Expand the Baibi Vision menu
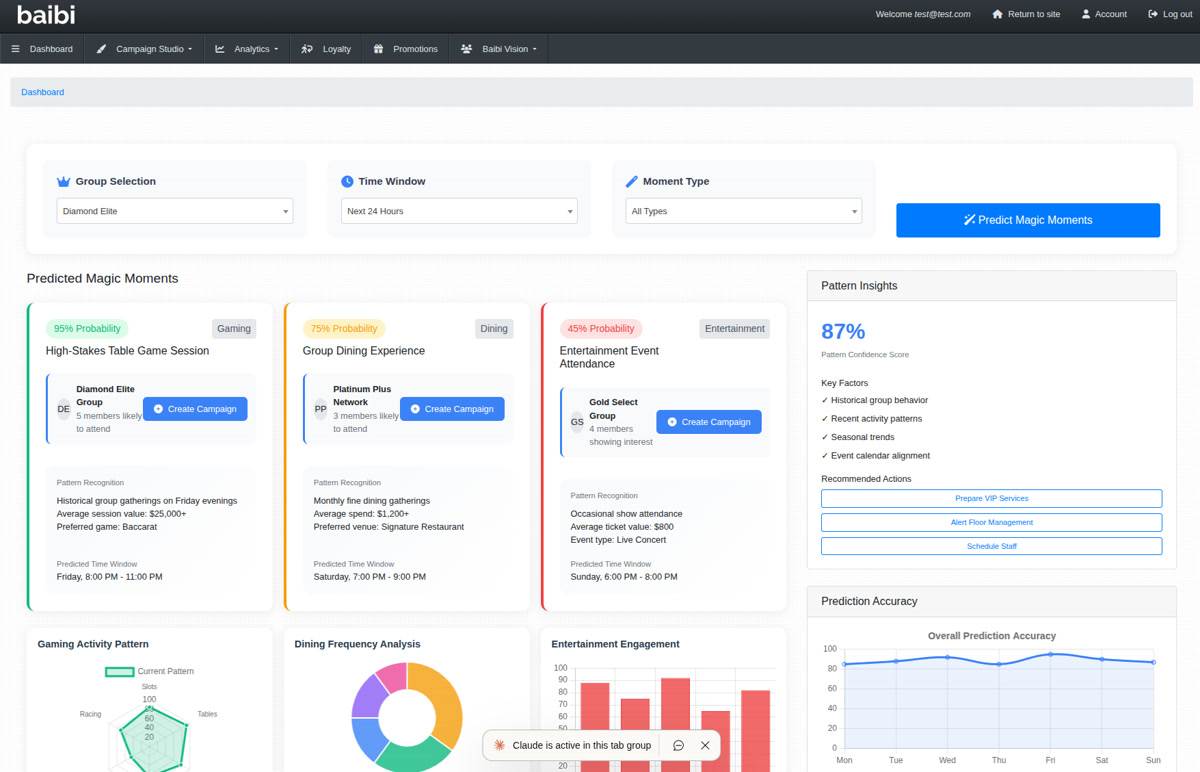1200x772 pixels. click(499, 49)
